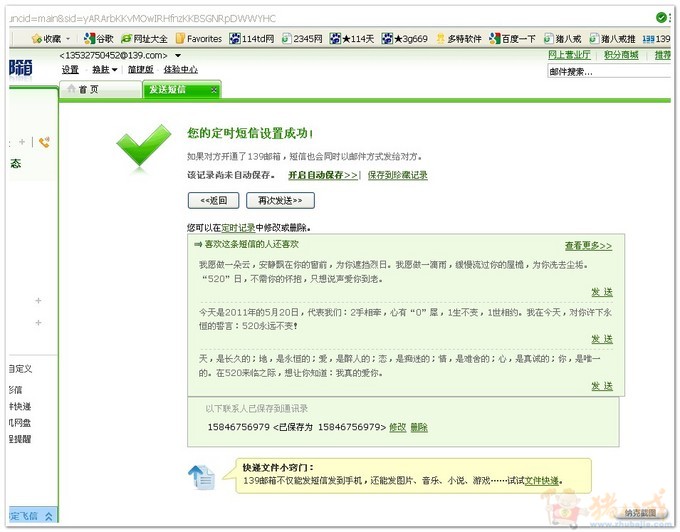Open the 谷歌 bookmark
This screenshot has width=680, height=532.
coord(98,39)
